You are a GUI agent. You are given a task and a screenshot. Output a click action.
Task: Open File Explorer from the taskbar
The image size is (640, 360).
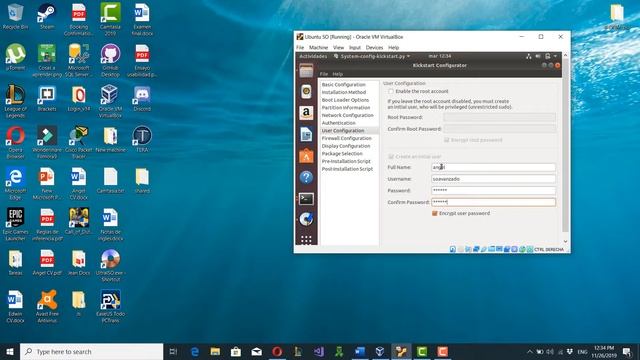click(216, 351)
